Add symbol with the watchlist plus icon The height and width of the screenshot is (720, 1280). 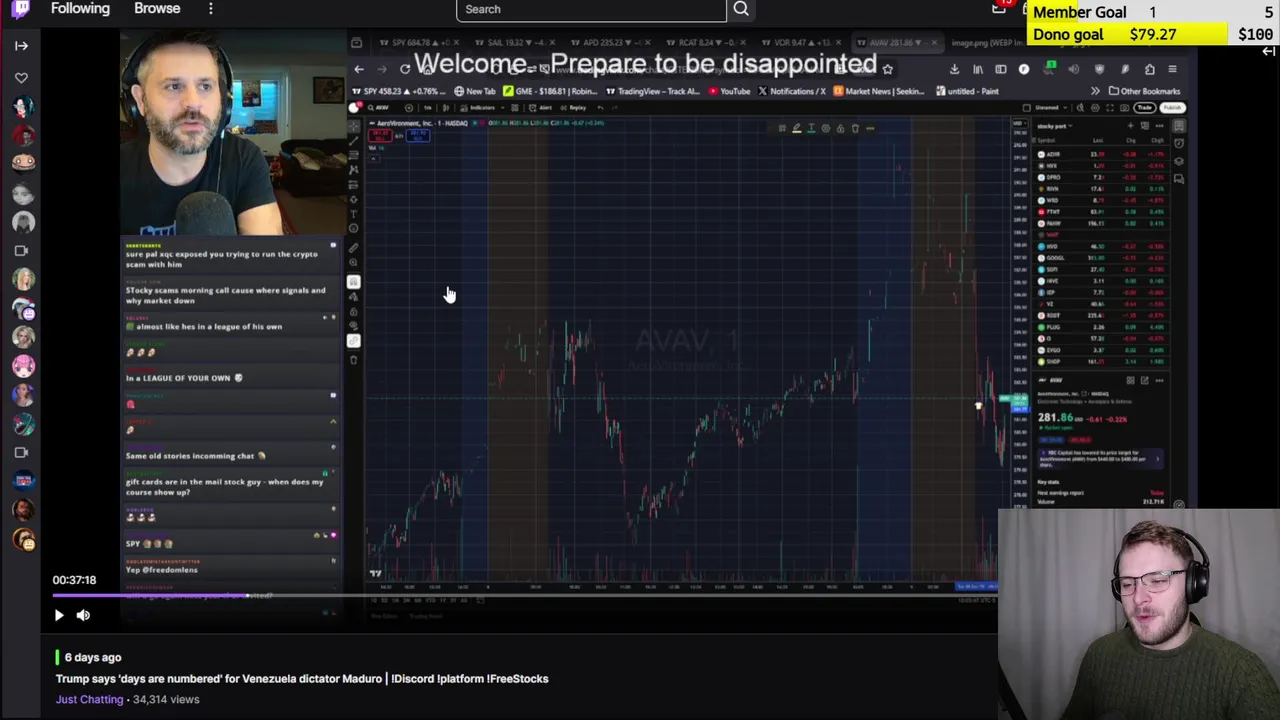1130,126
